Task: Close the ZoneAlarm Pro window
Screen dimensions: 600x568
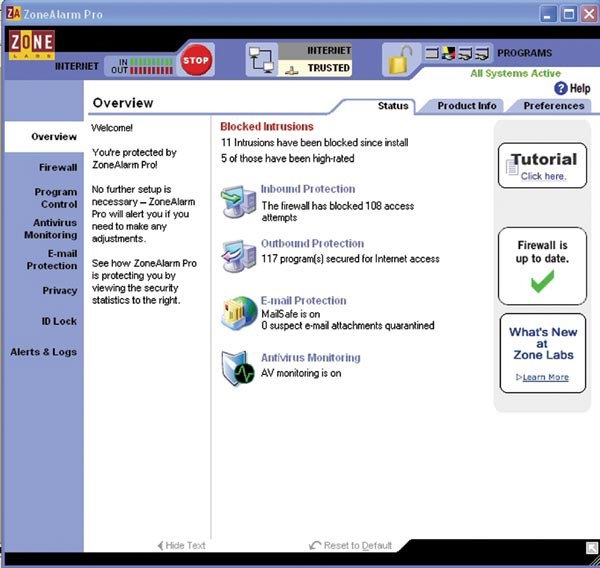Action: [589, 15]
